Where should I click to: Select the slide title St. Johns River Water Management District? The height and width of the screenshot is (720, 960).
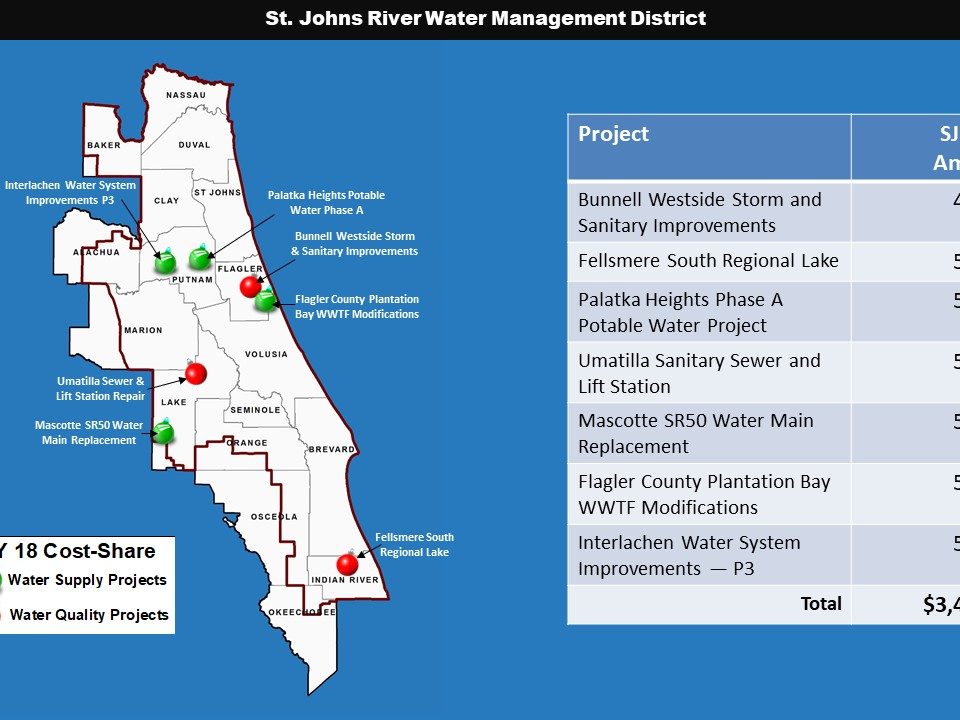[486, 18]
